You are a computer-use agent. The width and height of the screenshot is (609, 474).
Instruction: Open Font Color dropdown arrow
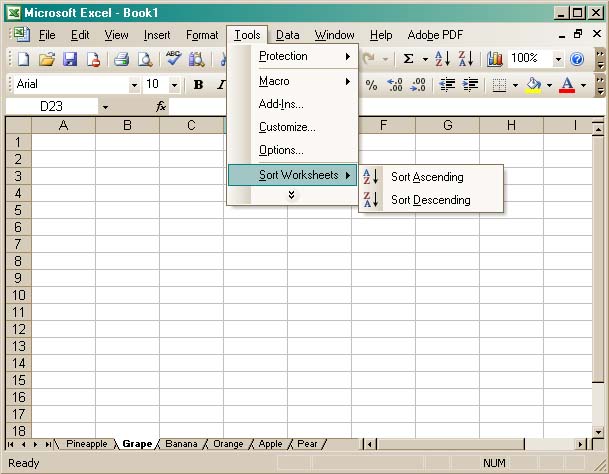point(583,85)
